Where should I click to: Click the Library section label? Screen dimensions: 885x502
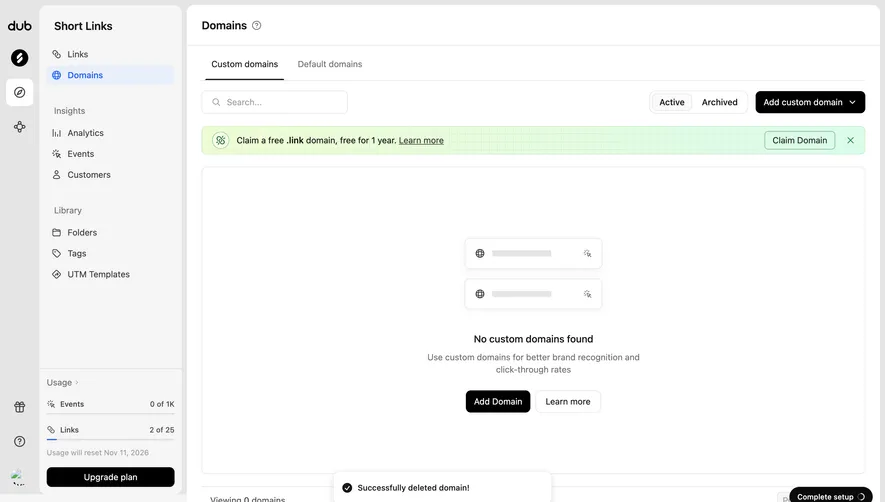click(x=68, y=210)
